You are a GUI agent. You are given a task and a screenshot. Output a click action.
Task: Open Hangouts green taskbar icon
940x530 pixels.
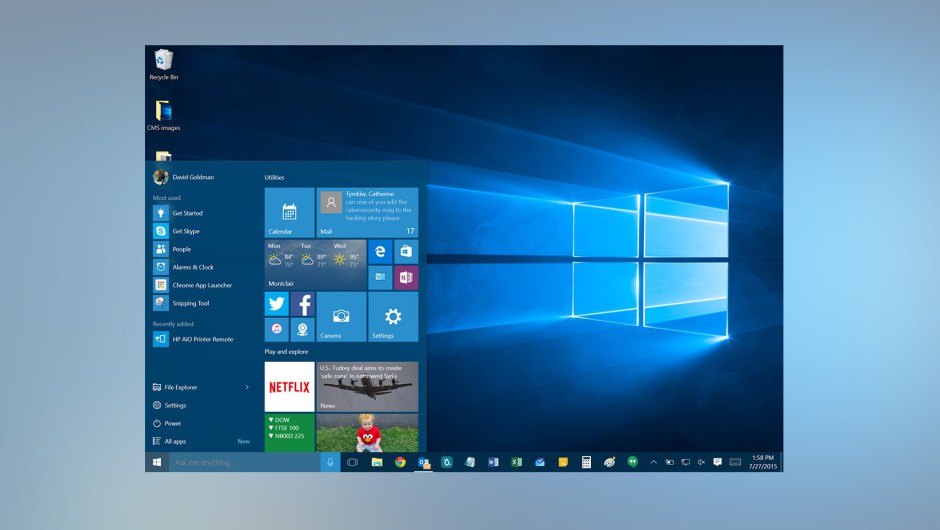[x=632, y=462]
